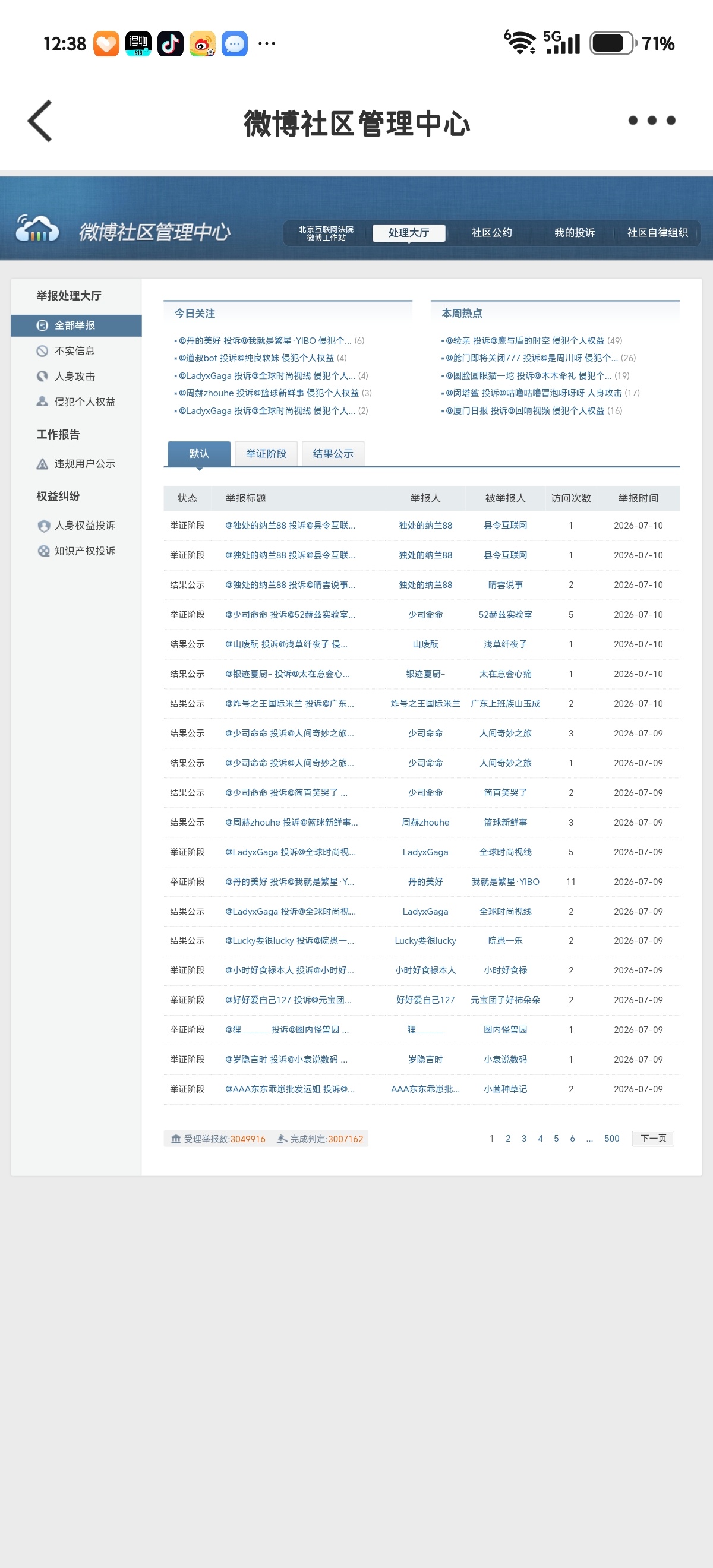
Task: Open report @Lucky要很lucky 投诉@院愚一
Action: pyautogui.click(x=289, y=941)
